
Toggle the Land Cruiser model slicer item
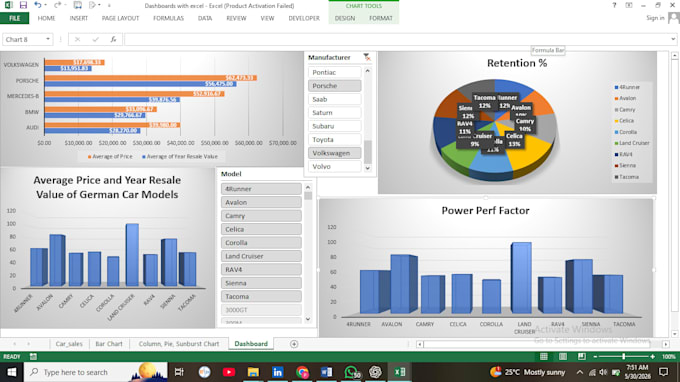pos(261,256)
